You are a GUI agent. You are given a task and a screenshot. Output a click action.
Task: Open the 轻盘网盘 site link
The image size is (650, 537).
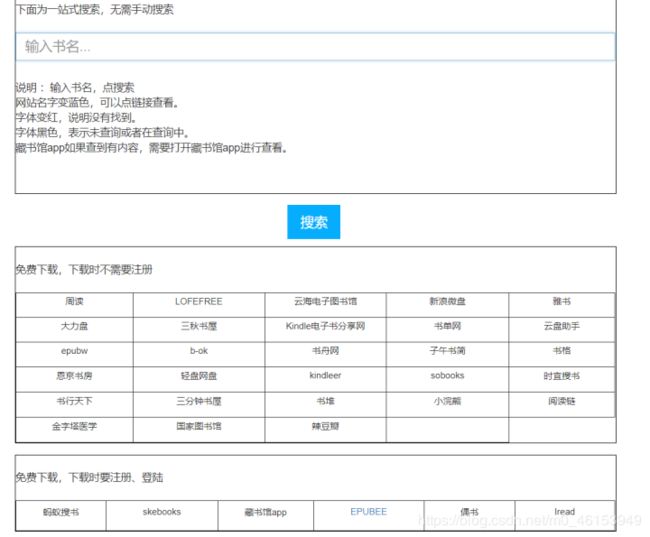pos(199,376)
